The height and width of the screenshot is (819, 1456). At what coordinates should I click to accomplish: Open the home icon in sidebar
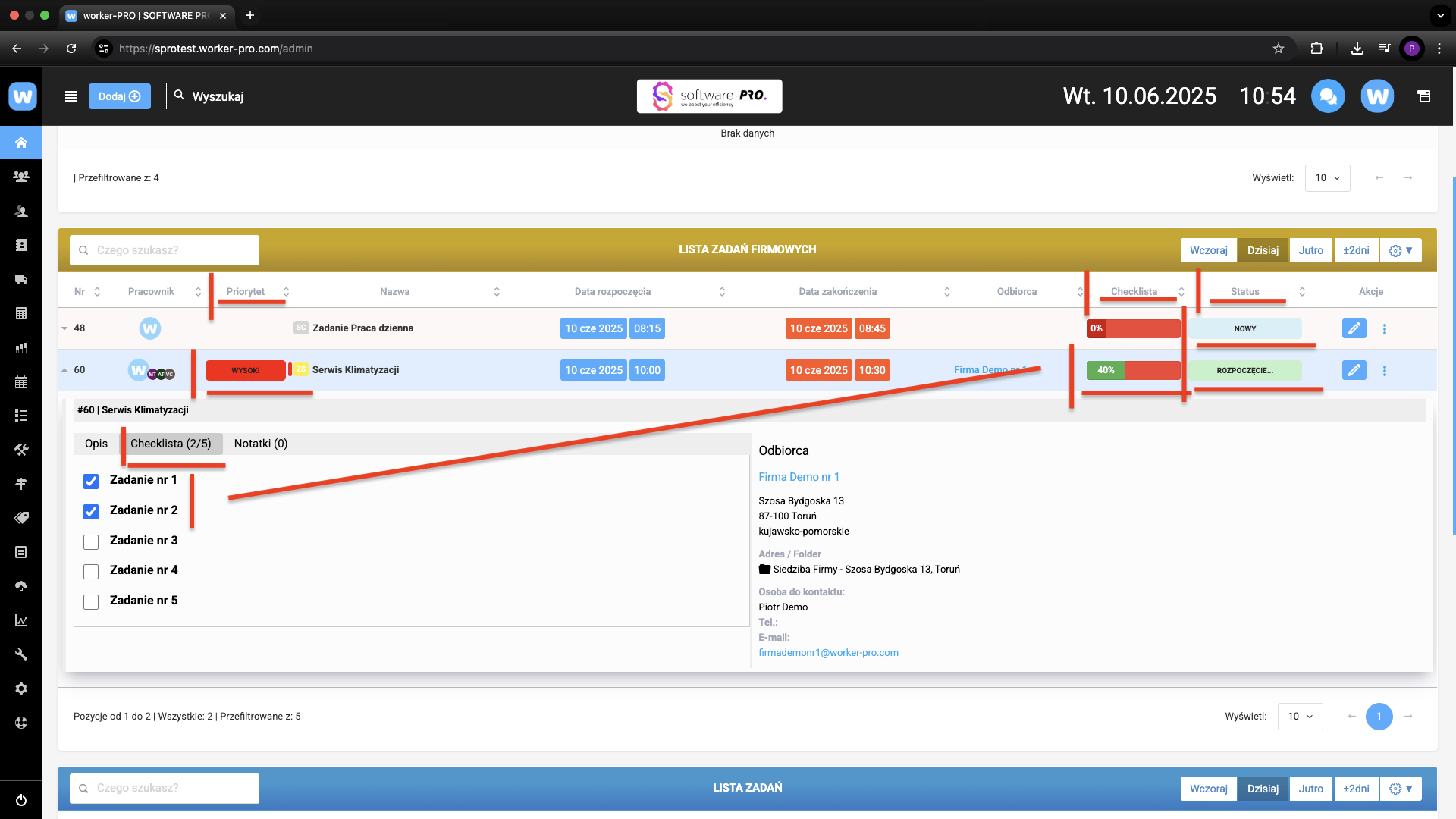[21, 143]
